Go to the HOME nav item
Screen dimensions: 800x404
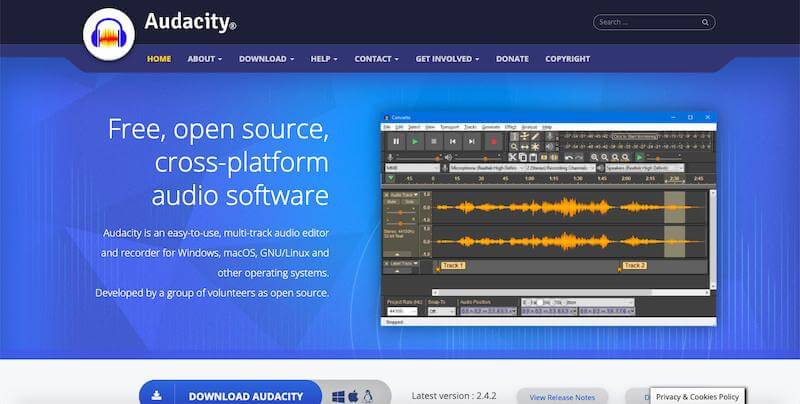pyautogui.click(x=159, y=59)
